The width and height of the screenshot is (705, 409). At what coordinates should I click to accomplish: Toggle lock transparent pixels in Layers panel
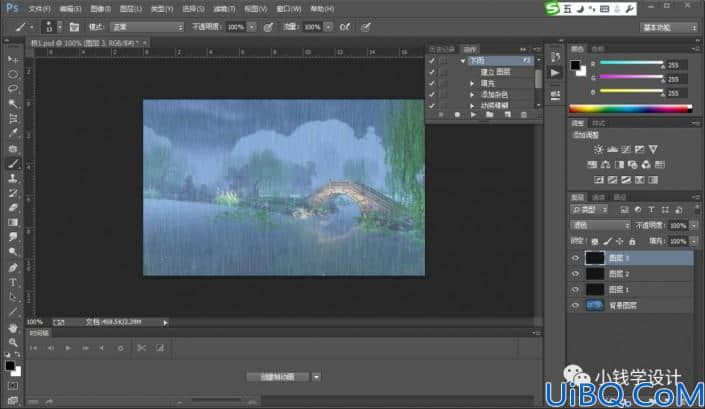(594, 241)
